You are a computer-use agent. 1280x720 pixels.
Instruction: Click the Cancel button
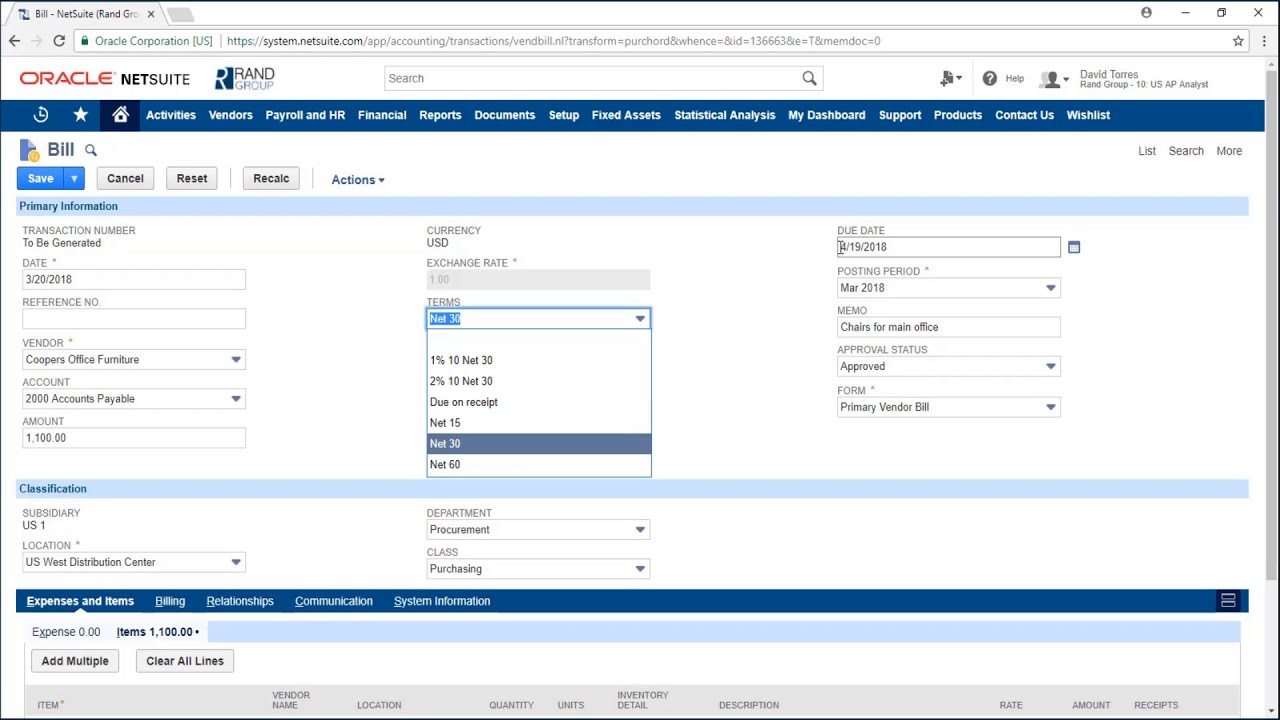pos(125,178)
